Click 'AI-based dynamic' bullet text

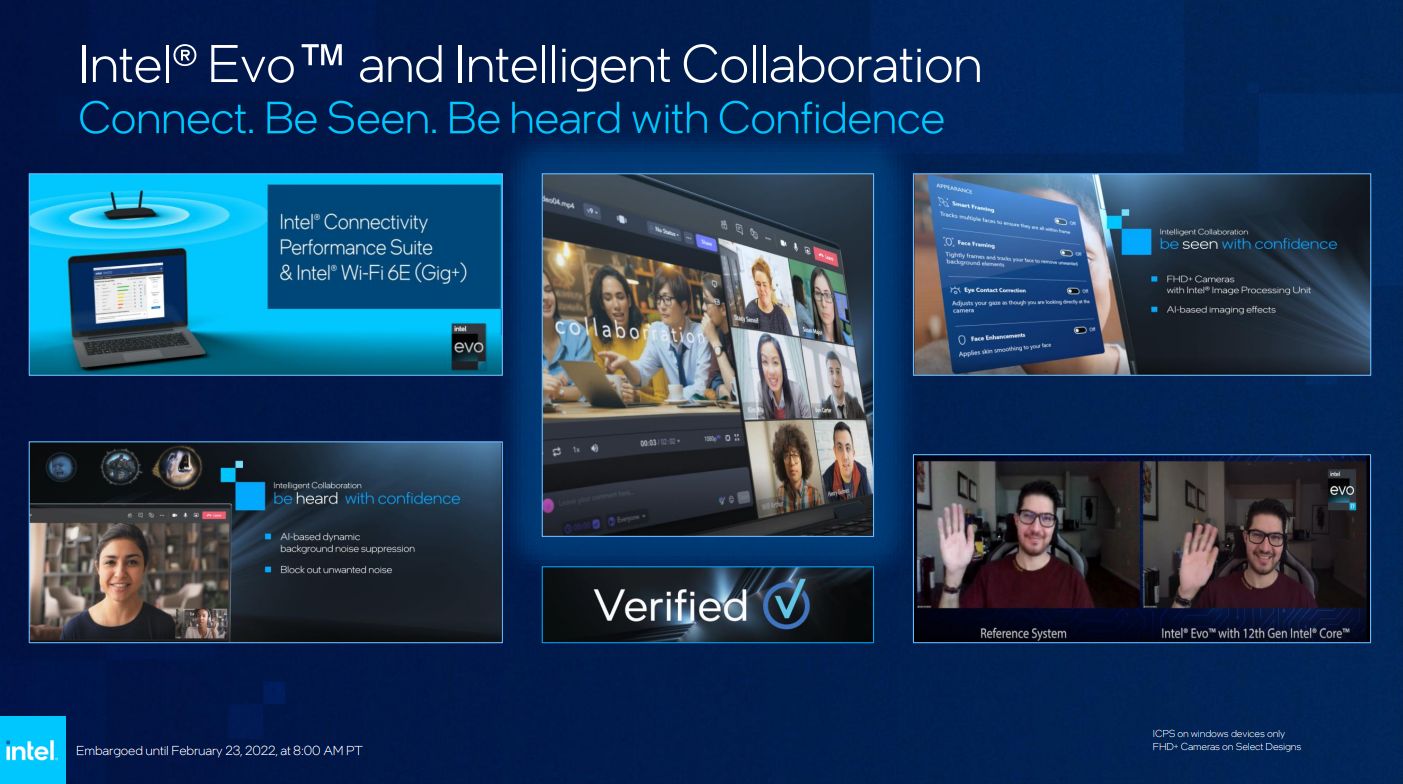[x=320, y=536]
